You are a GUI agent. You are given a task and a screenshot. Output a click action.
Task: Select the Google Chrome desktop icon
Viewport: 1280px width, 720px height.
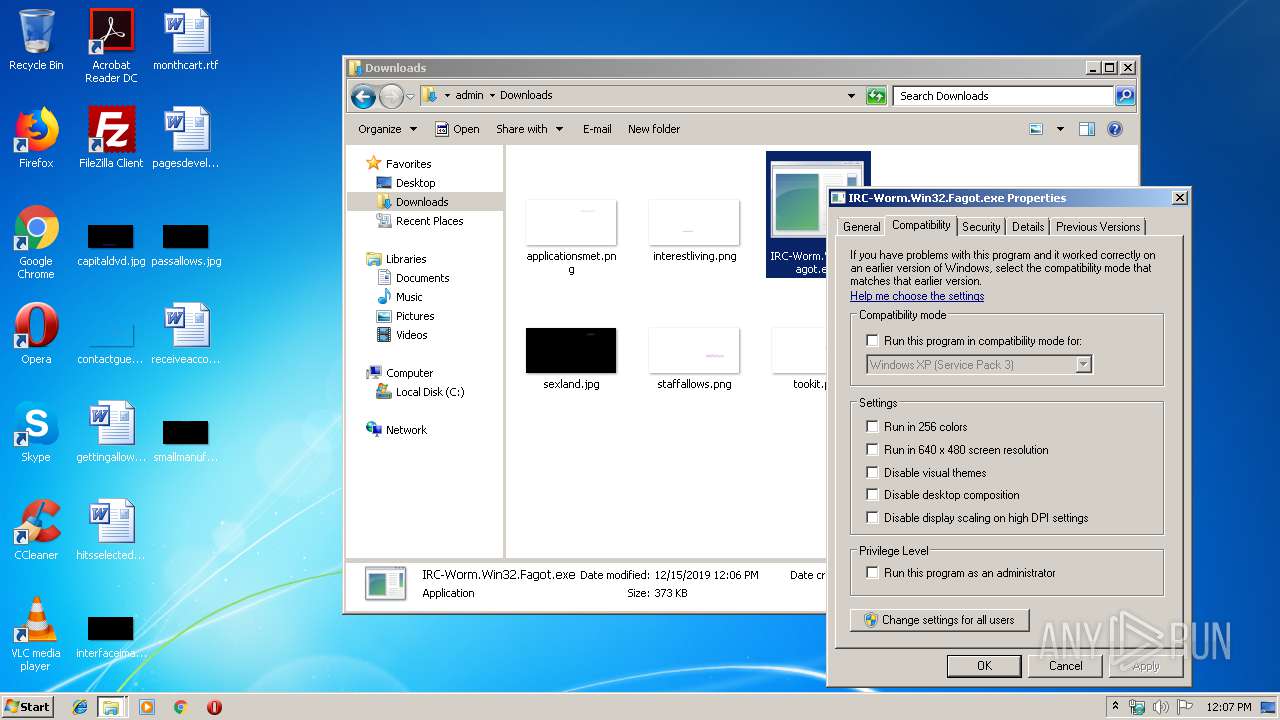click(36, 242)
